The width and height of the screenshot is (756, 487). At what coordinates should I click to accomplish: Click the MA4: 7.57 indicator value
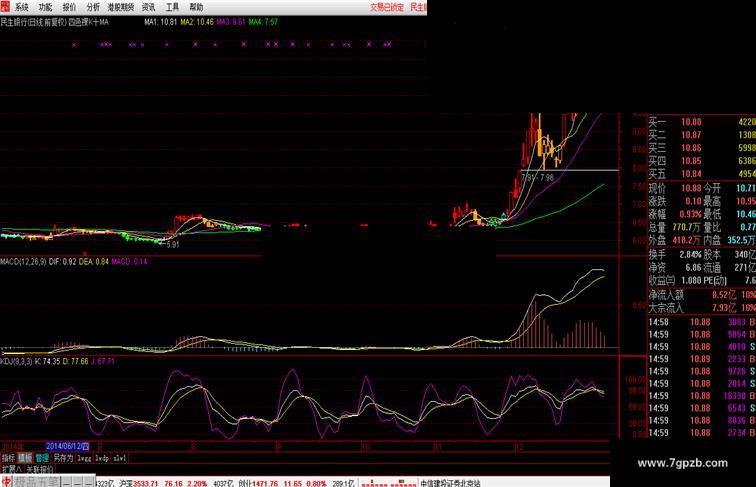[x=263, y=22]
